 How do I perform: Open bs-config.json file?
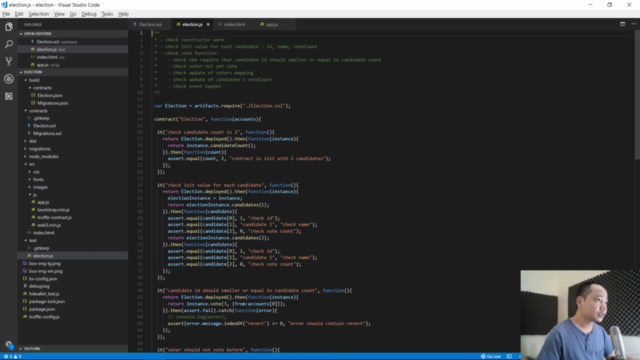coord(73,279)
